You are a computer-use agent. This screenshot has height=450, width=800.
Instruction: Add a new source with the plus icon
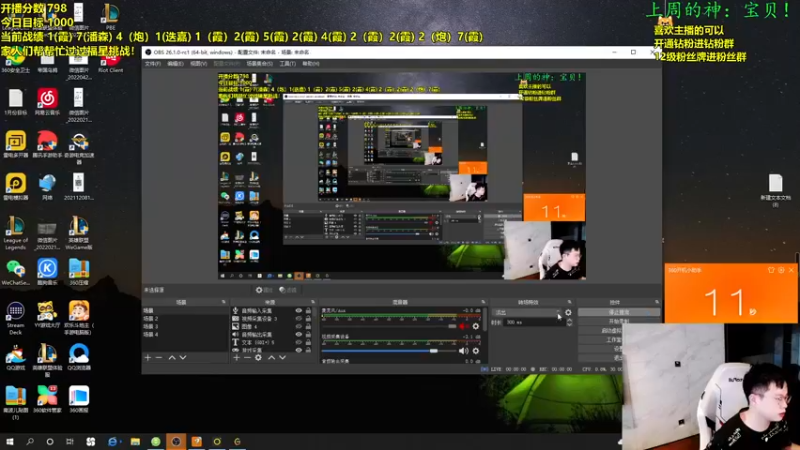coord(236,358)
